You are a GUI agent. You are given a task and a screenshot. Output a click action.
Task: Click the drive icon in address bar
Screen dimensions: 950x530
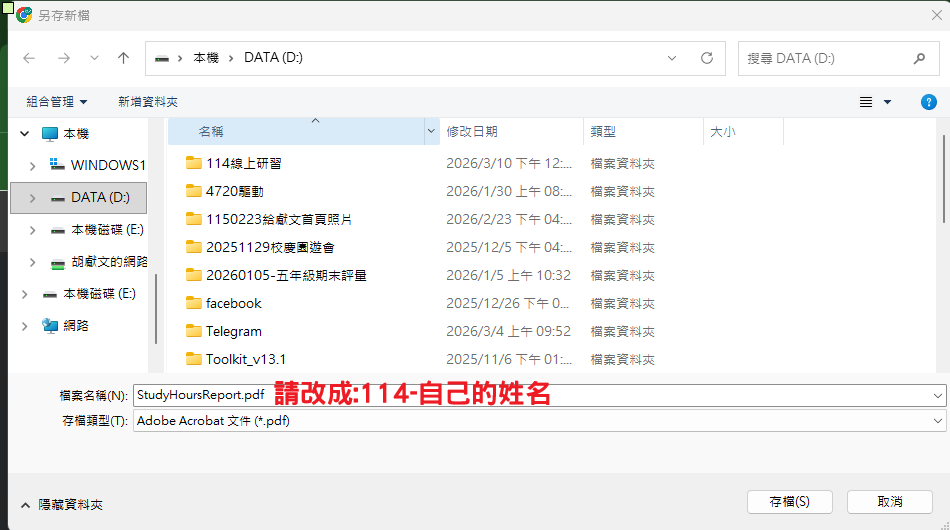[x=162, y=58]
